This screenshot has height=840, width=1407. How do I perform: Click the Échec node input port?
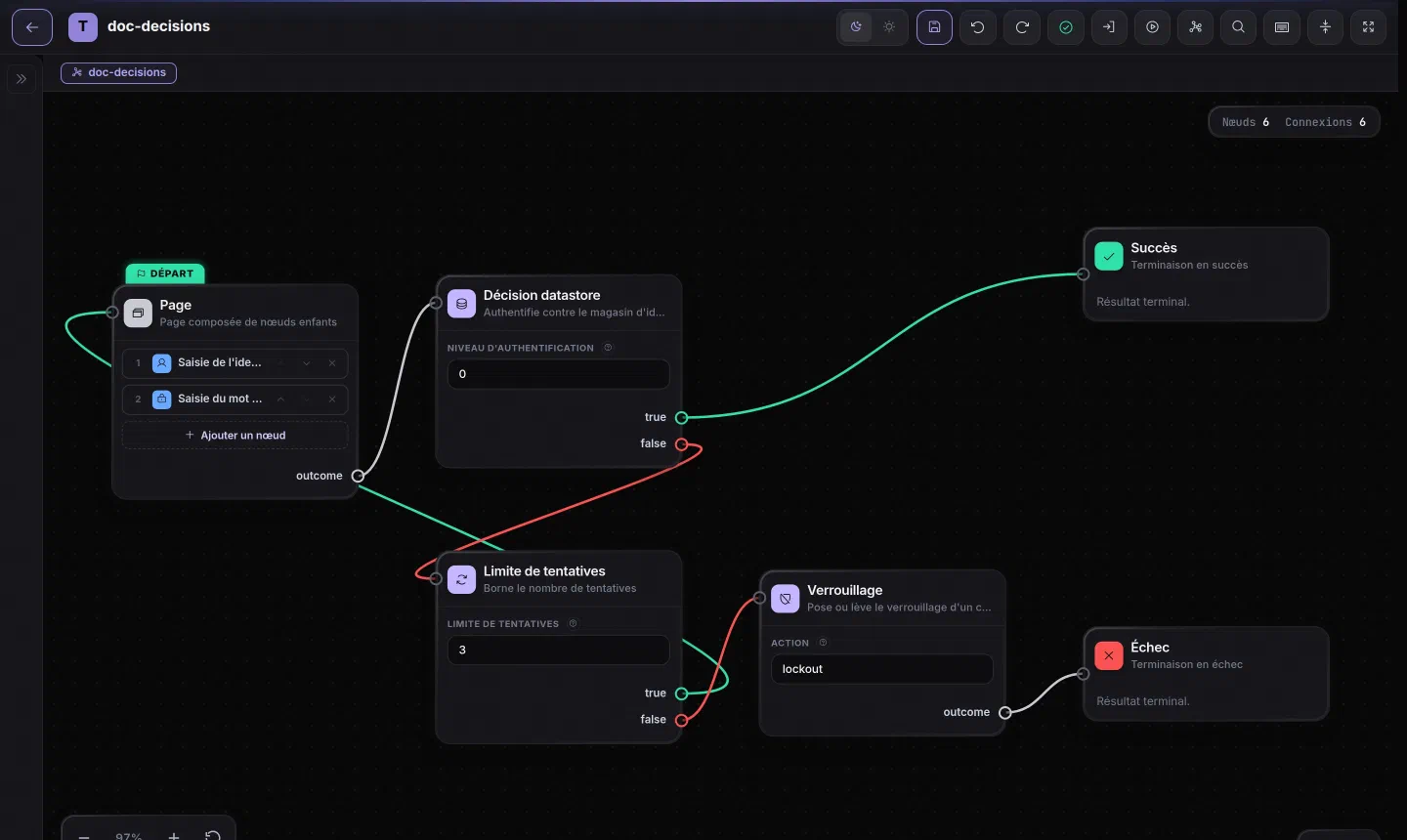click(1083, 674)
